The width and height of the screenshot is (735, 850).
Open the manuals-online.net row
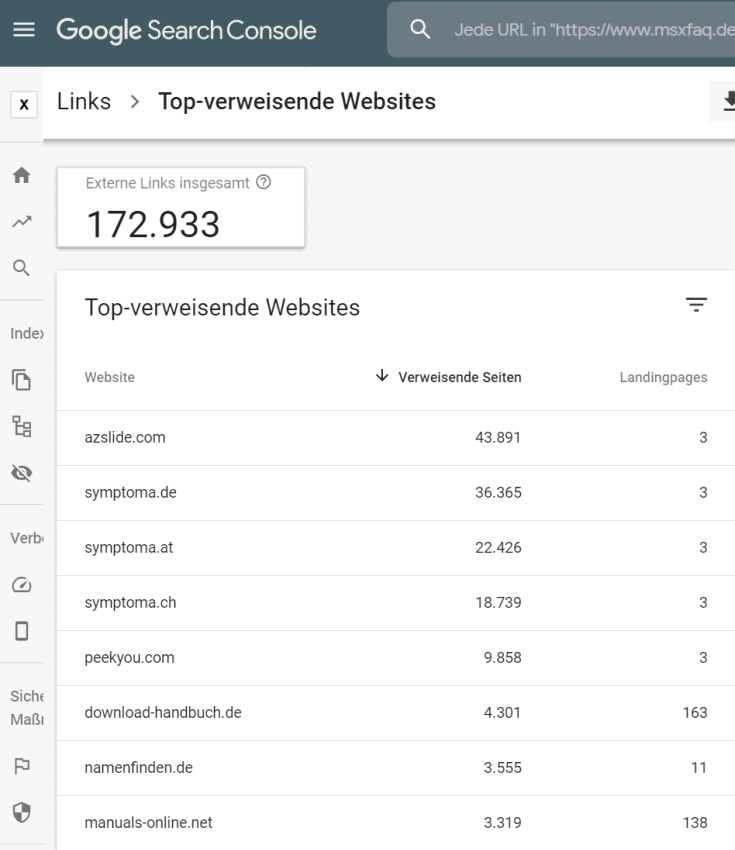(x=396, y=822)
